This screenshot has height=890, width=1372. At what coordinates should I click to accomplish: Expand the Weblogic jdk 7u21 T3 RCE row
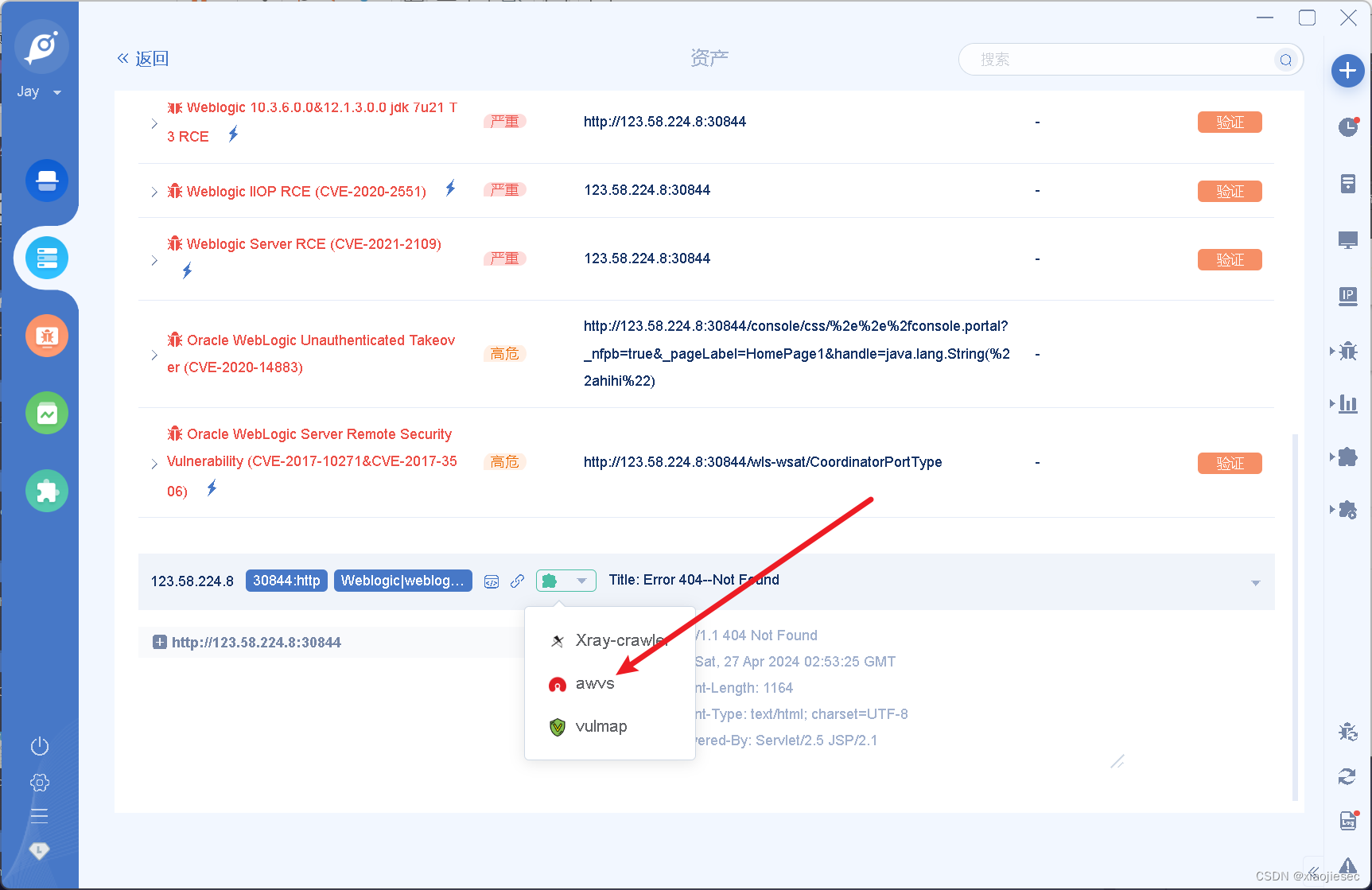[154, 123]
